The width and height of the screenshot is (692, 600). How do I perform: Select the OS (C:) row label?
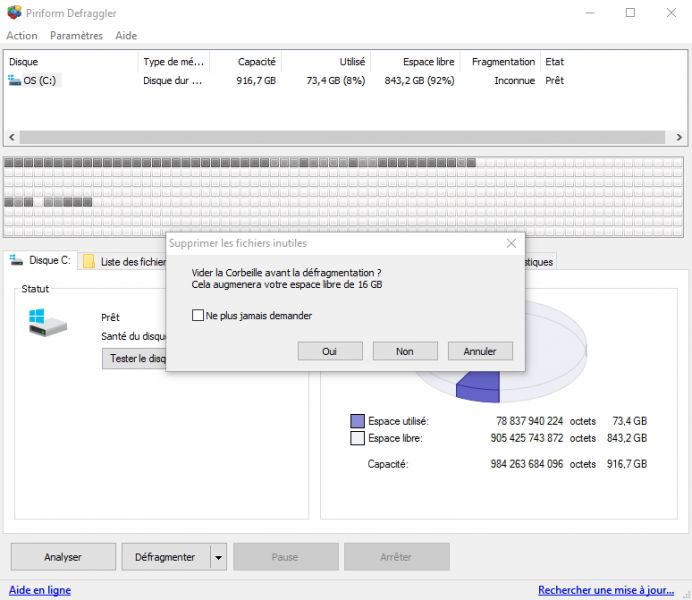(x=40, y=81)
